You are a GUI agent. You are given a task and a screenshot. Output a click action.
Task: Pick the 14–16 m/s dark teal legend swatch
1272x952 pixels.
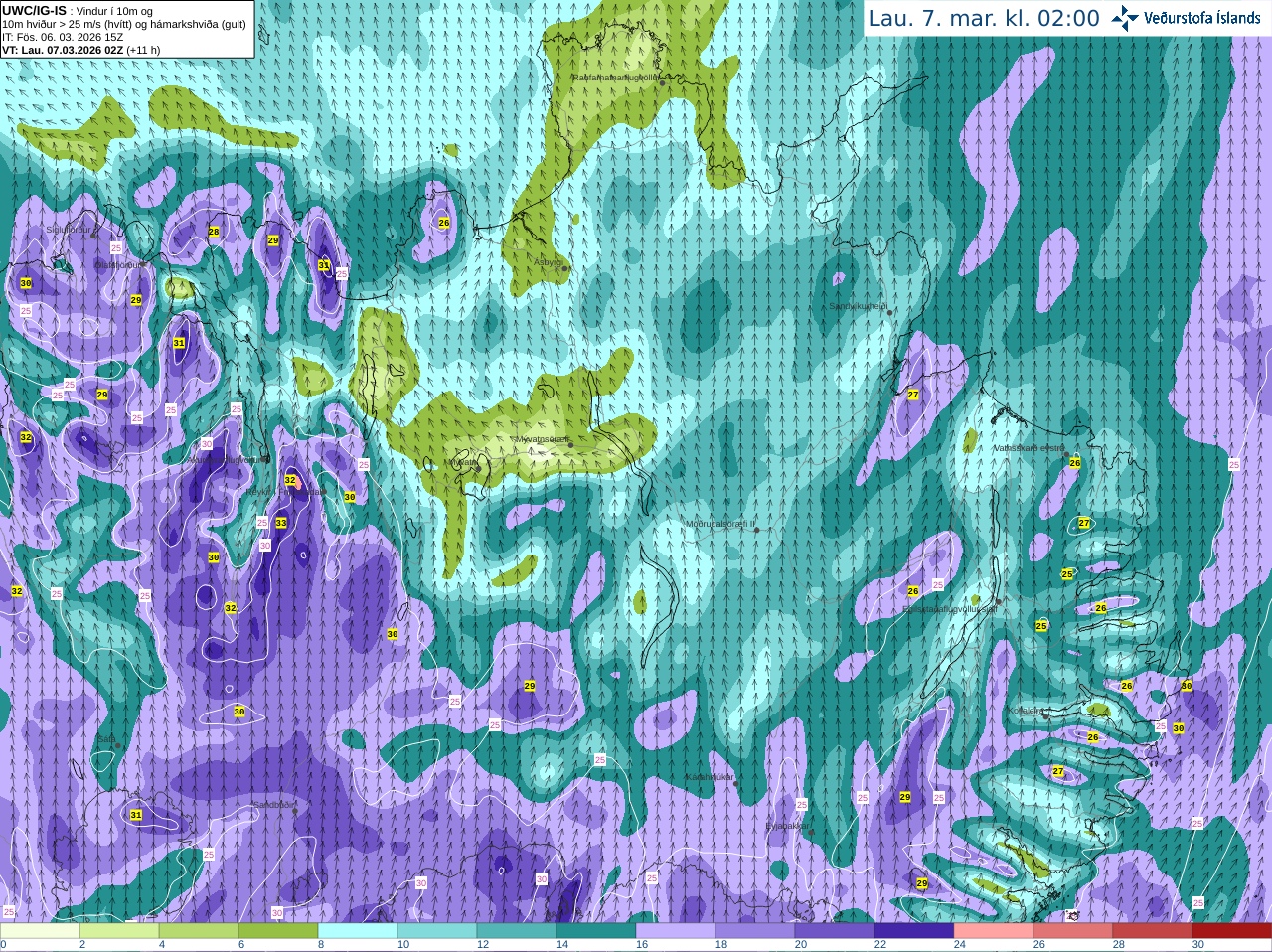point(596,931)
